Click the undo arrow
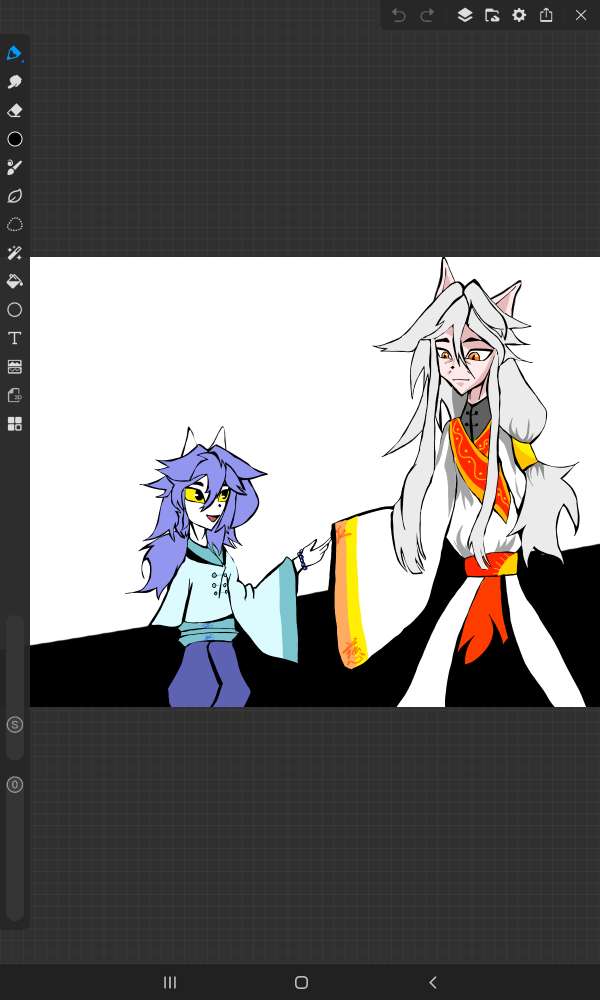Image resolution: width=600 pixels, height=1000 pixels. pyautogui.click(x=399, y=15)
